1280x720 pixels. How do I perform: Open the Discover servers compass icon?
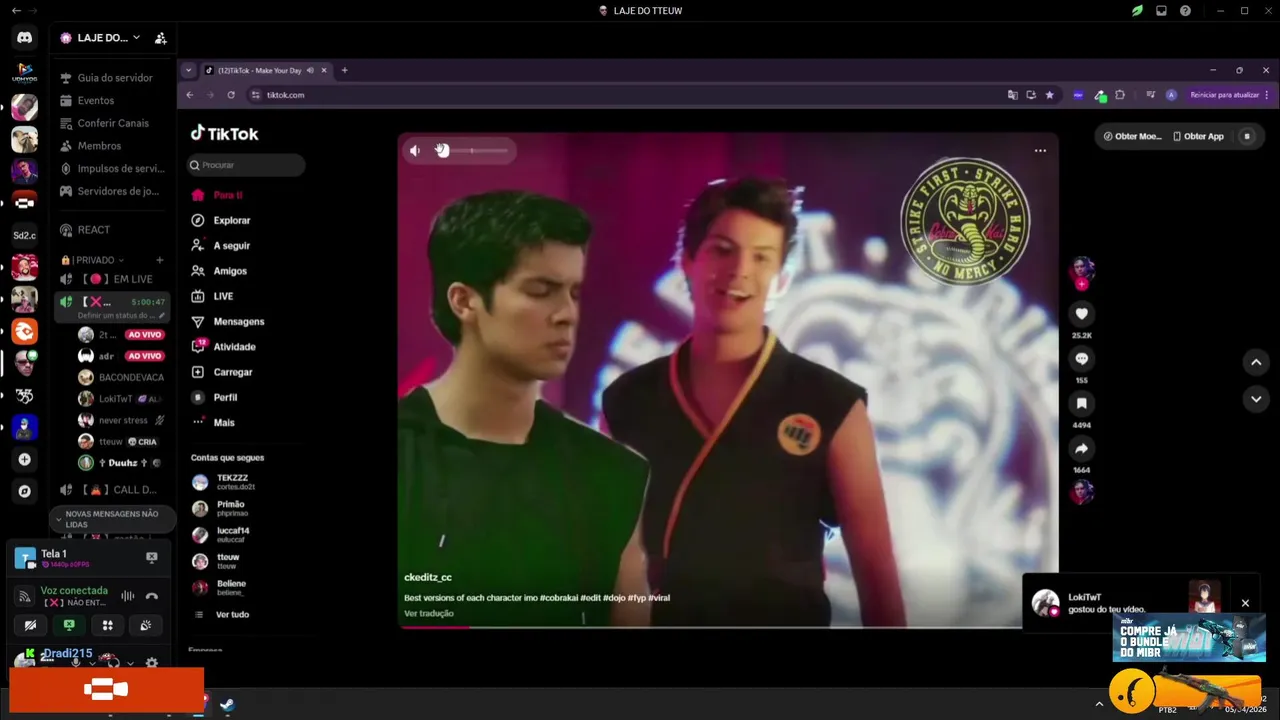(x=25, y=491)
